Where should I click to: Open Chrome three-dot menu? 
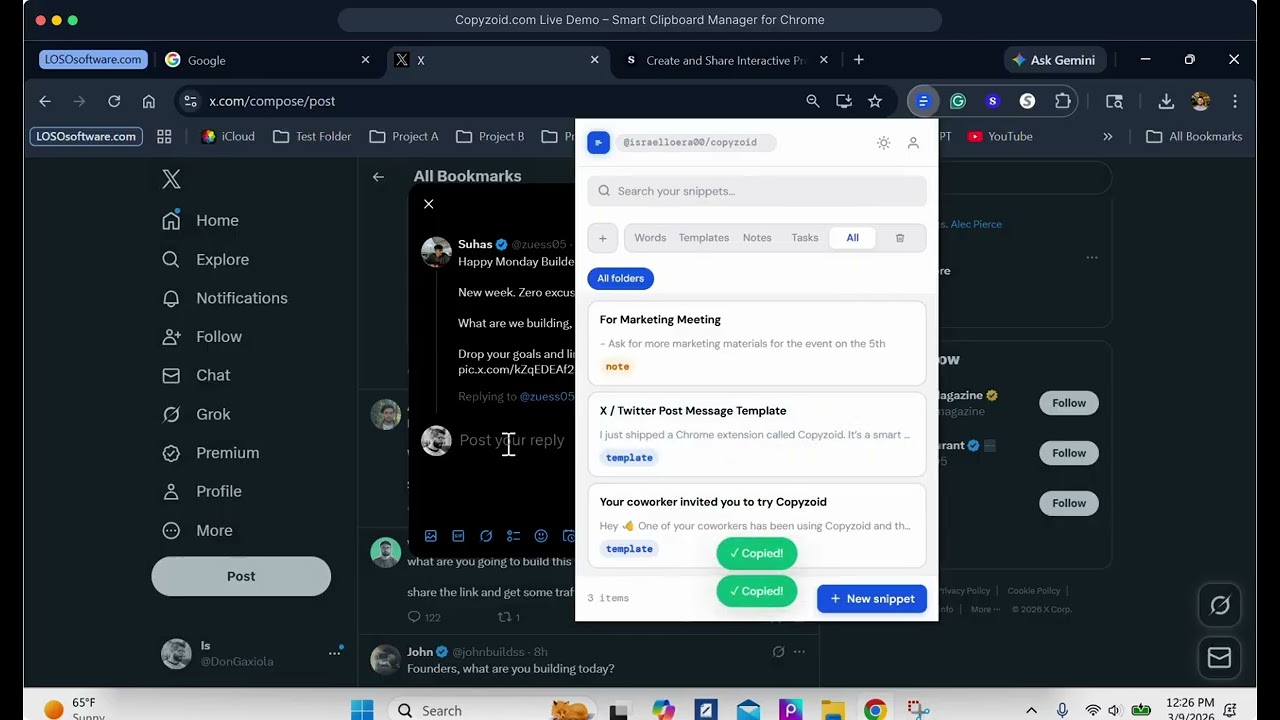(x=1235, y=101)
